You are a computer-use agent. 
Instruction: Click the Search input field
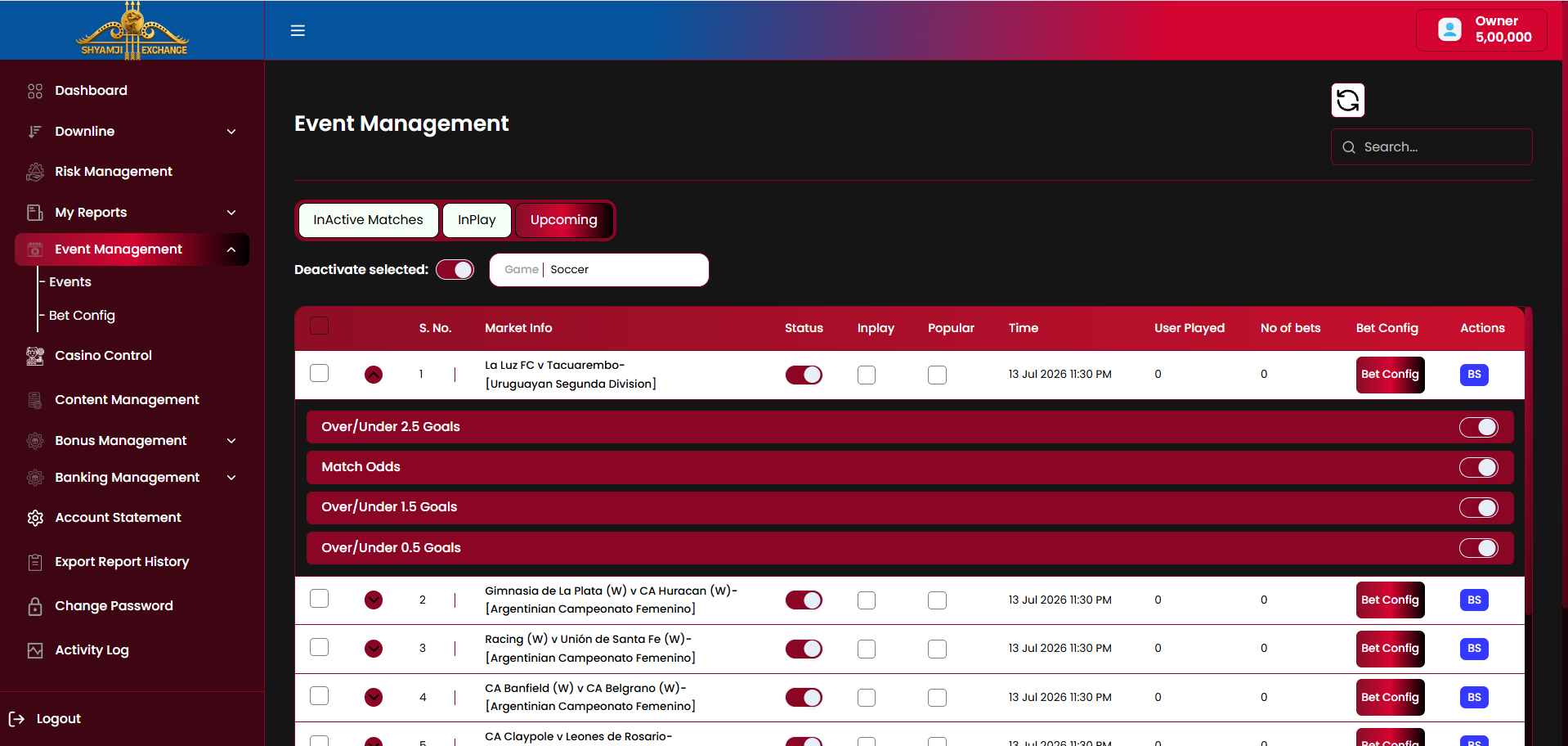tap(1431, 147)
